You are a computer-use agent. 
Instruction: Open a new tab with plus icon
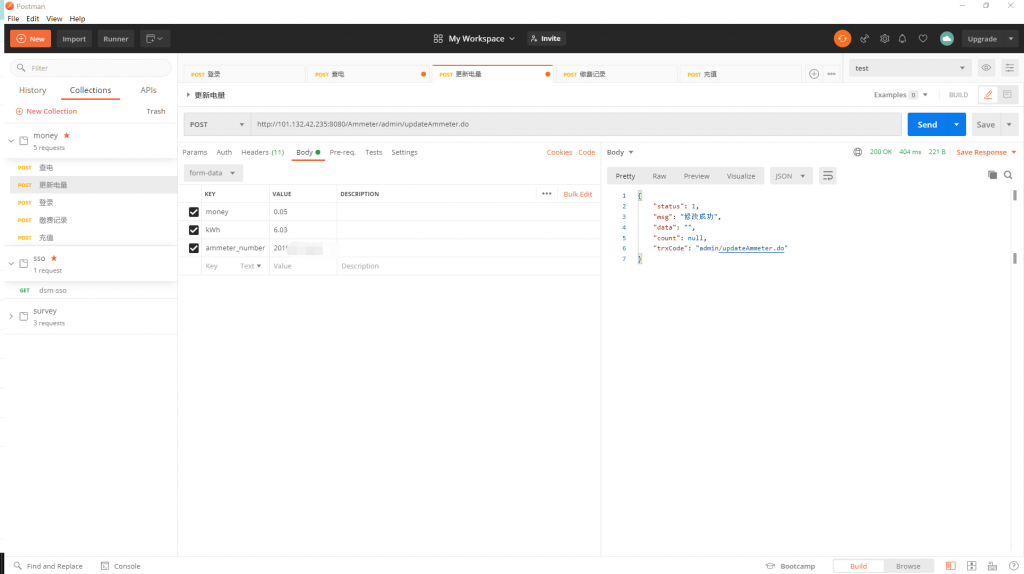[814, 74]
